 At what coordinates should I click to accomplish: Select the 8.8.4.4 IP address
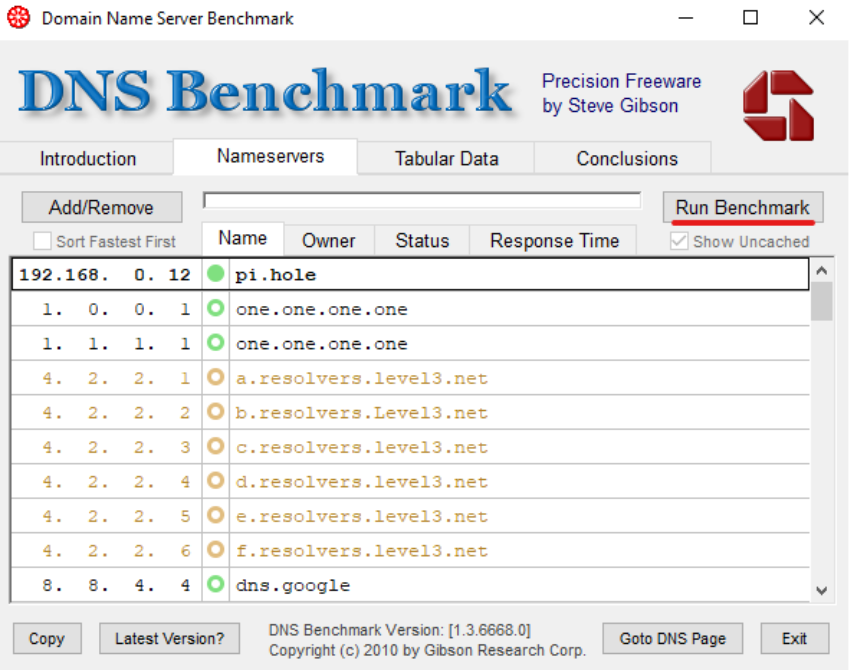116,585
